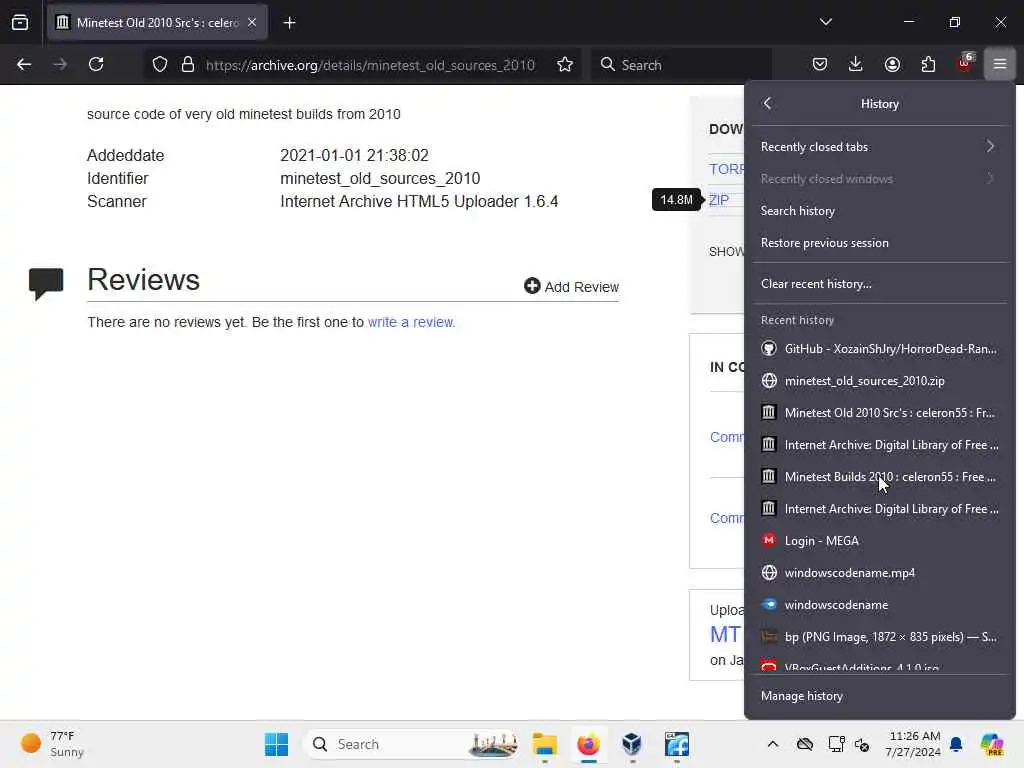Go back one page
The width and height of the screenshot is (1024, 768).
(x=24, y=65)
